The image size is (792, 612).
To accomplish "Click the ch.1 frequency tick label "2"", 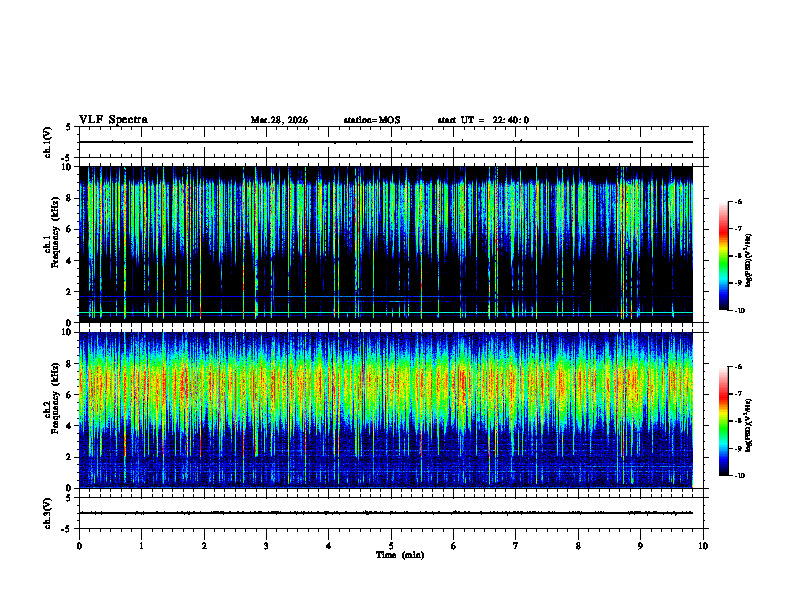I will 70,292.
